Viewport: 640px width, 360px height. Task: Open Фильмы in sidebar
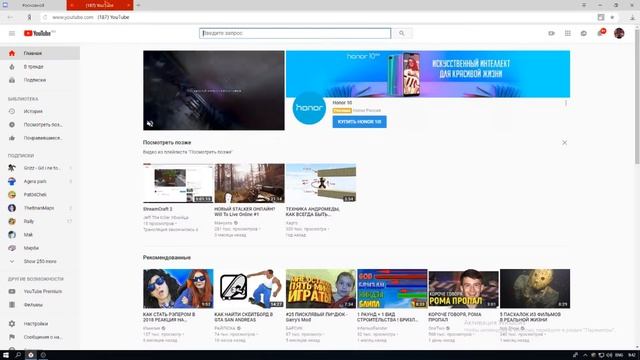click(40, 305)
